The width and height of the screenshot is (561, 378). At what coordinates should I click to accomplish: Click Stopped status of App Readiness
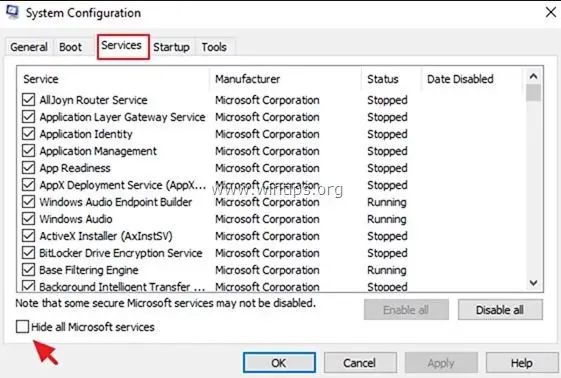point(387,168)
